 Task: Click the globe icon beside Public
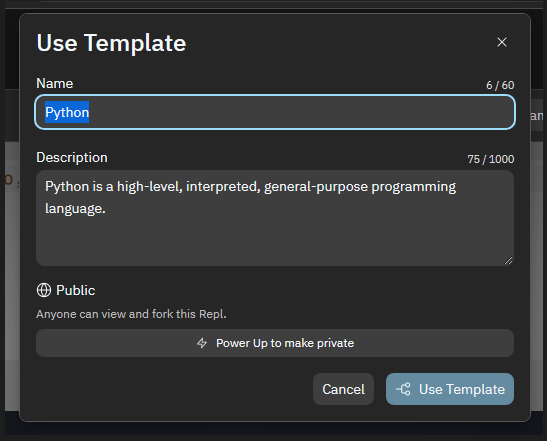click(x=44, y=290)
